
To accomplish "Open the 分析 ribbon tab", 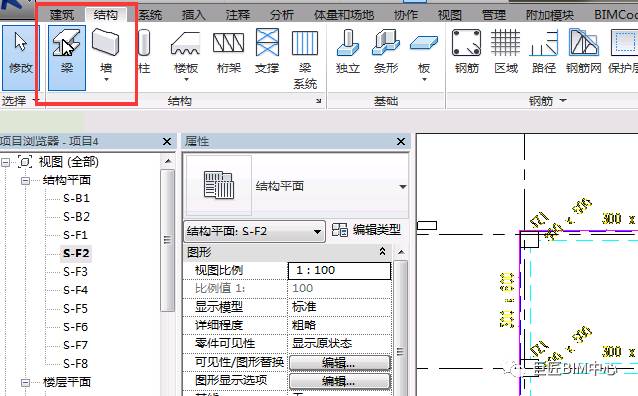I will 282,15.
